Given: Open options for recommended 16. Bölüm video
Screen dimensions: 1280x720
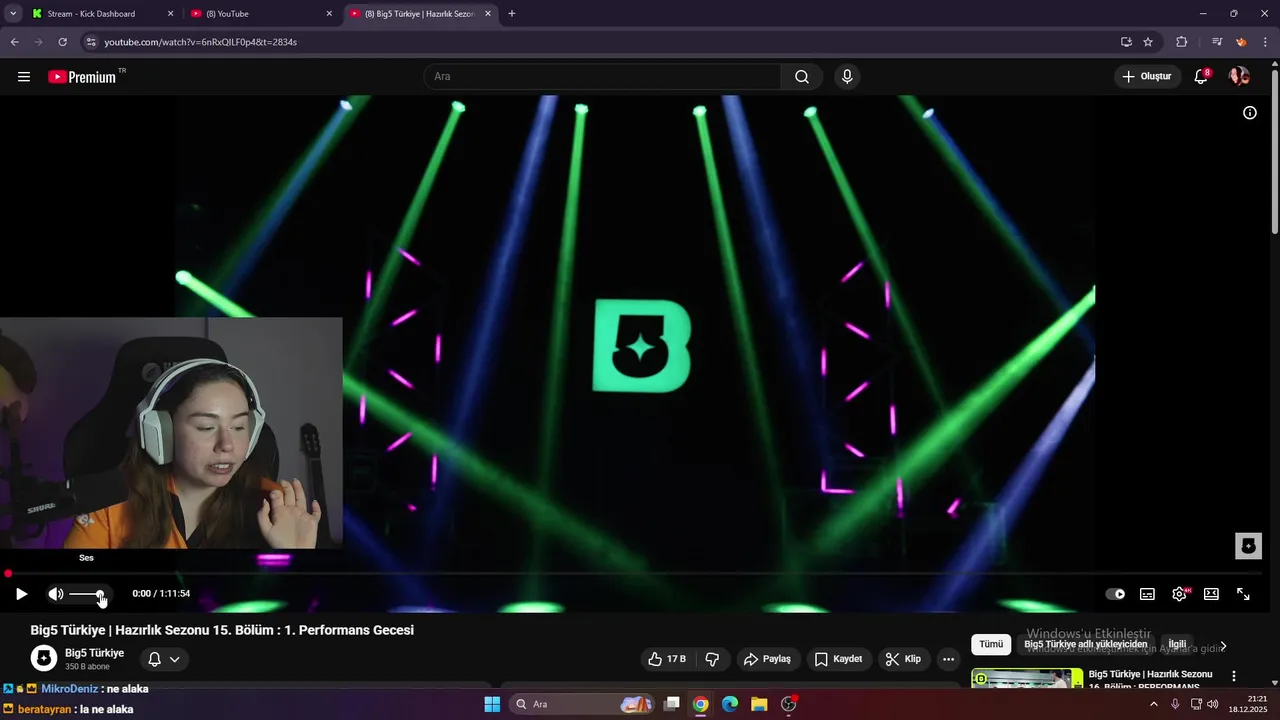Looking at the screenshot, I should [1234, 677].
